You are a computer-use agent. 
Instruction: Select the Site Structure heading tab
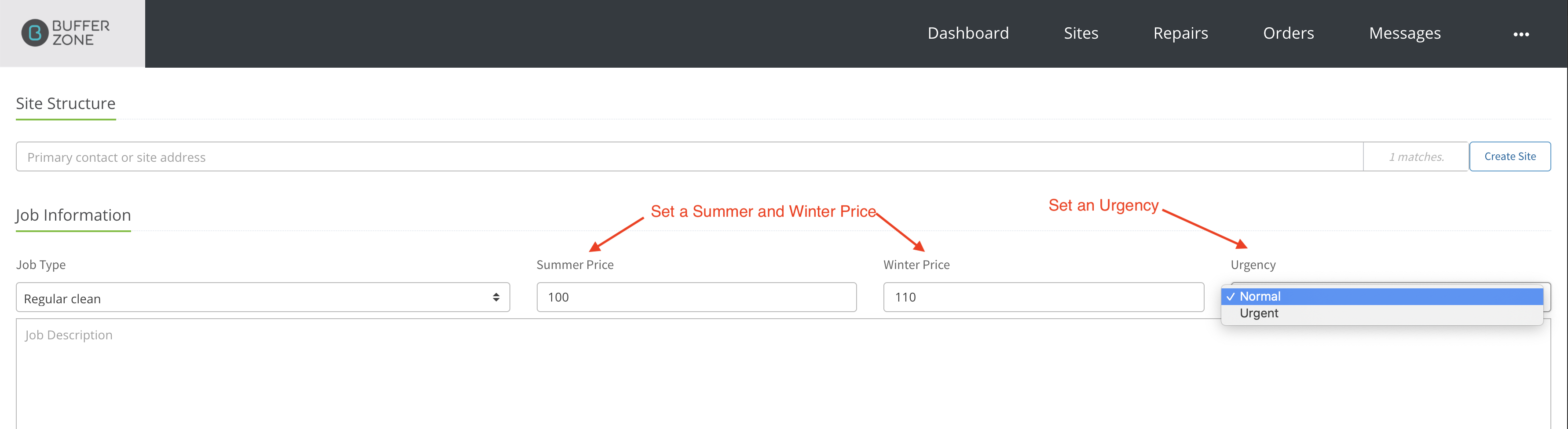coord(66,104)
